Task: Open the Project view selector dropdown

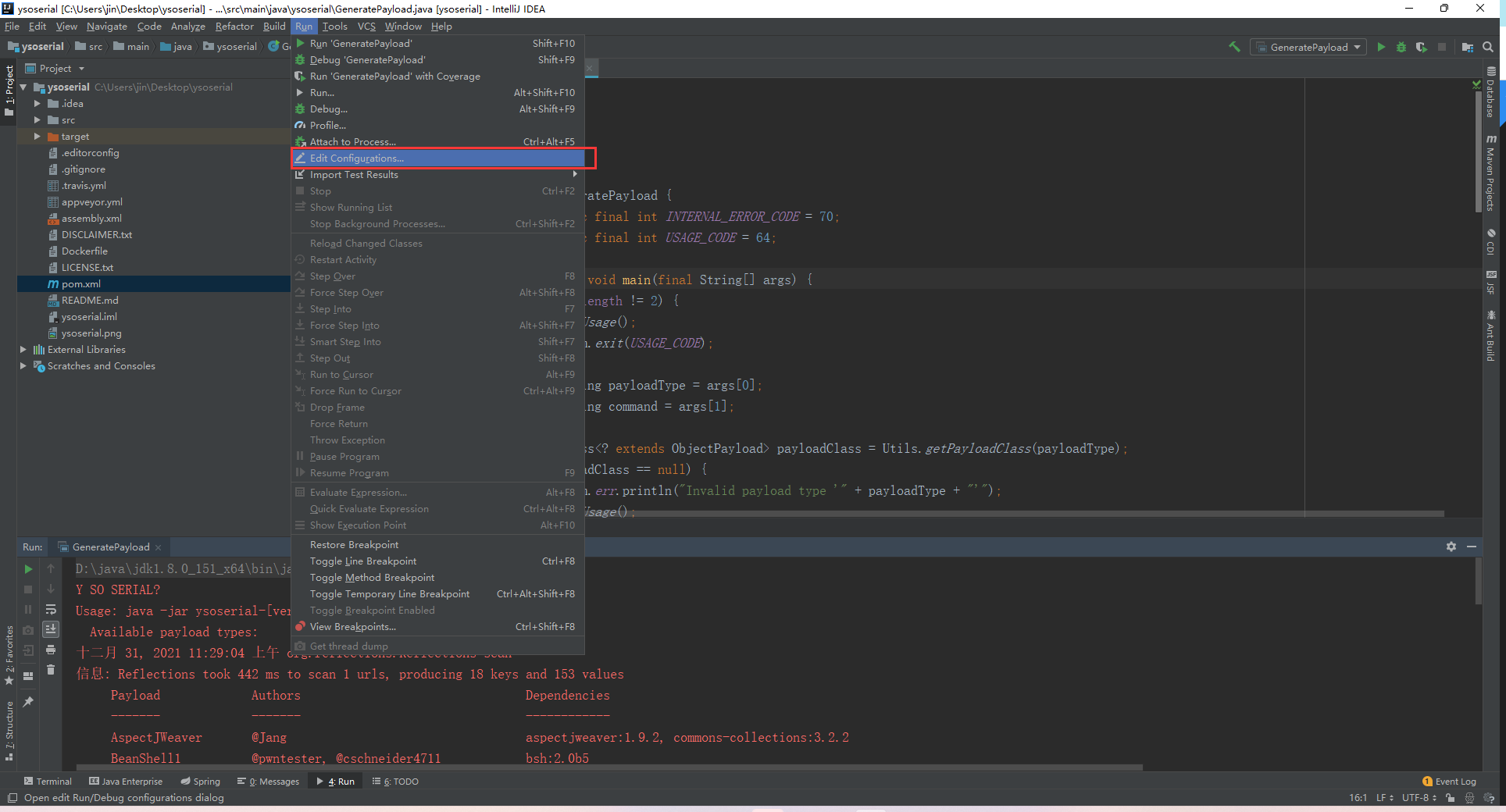Action: [55, 69]
